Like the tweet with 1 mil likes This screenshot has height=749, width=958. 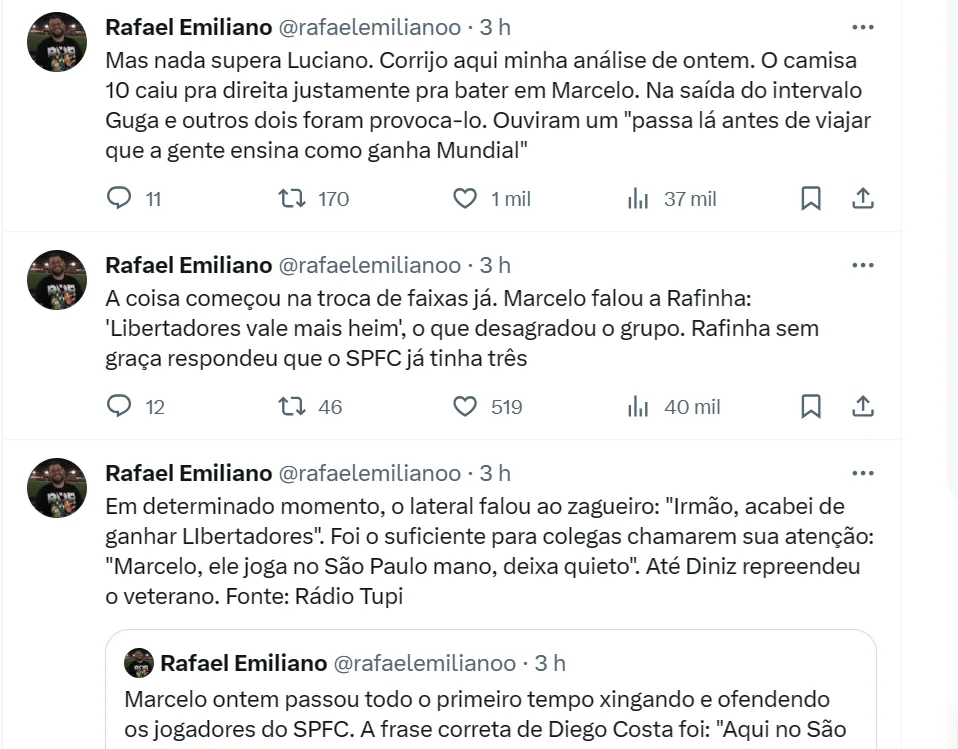465,198
